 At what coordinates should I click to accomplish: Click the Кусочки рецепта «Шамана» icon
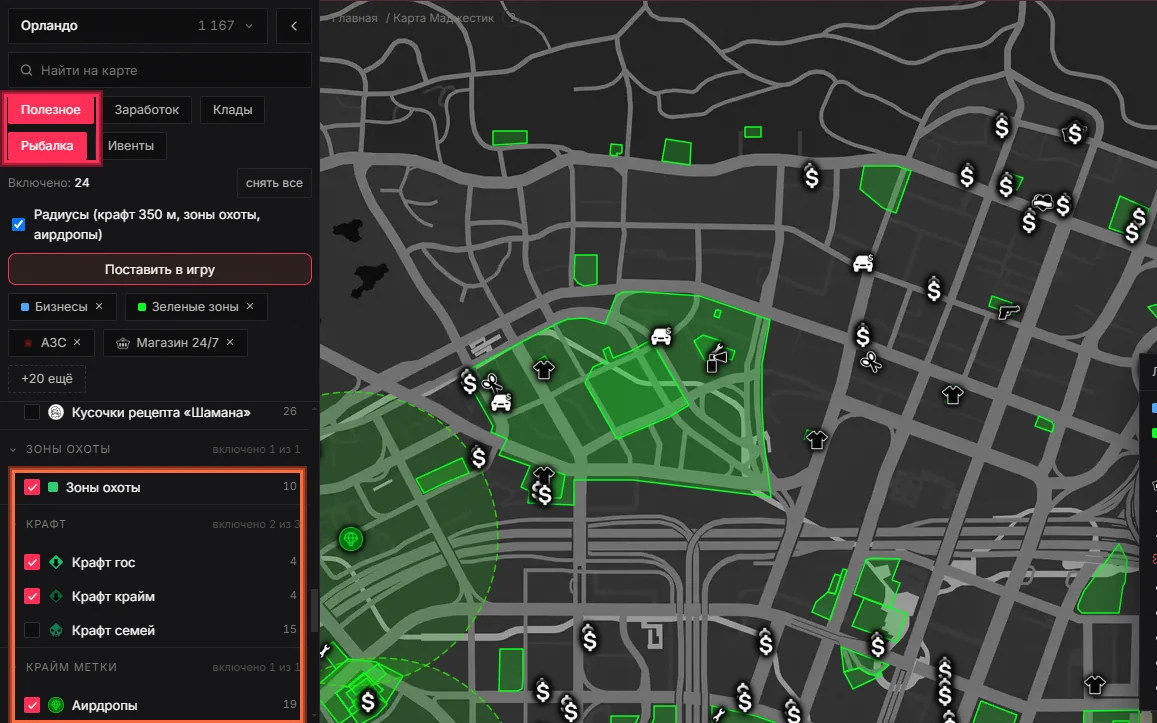click(56, 412)
